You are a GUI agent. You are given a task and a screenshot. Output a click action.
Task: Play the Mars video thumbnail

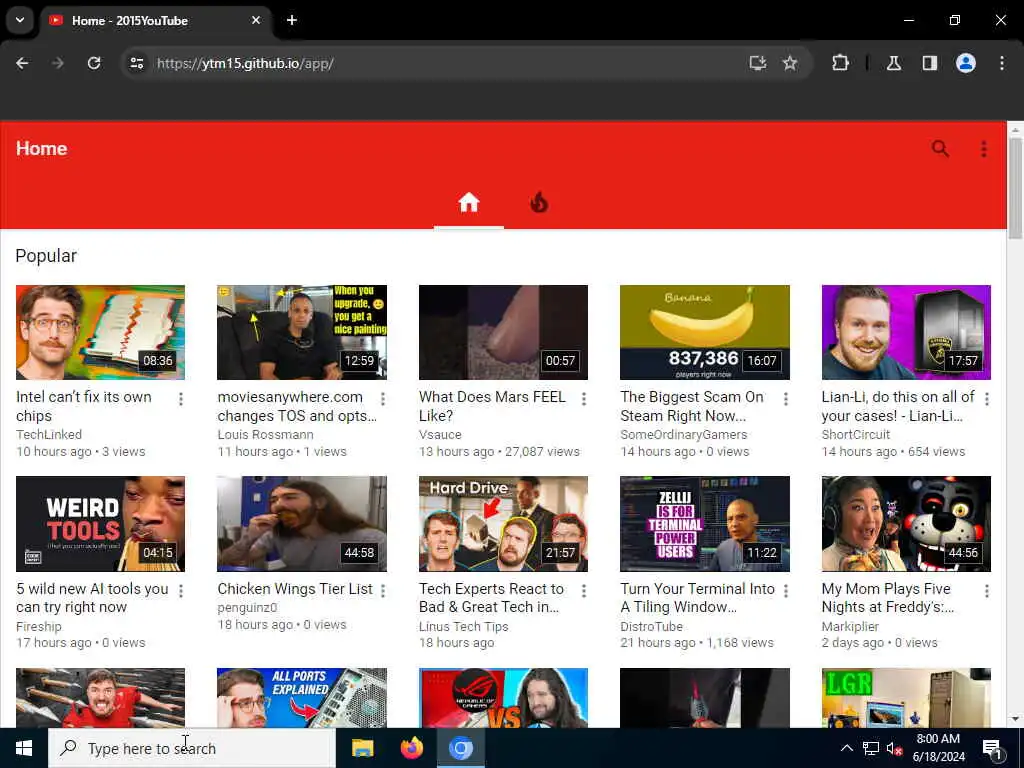(x=503, y=332)
